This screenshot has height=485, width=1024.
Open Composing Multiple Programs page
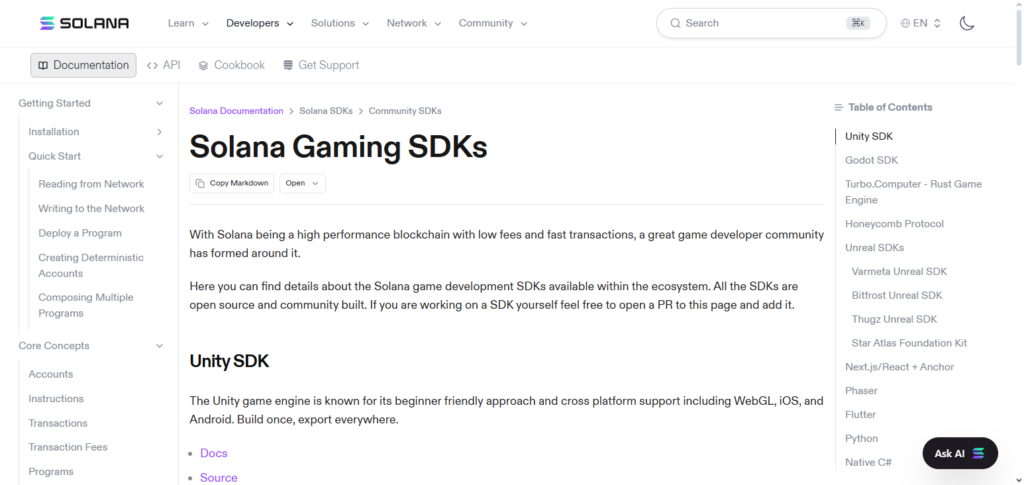(86, 305)
